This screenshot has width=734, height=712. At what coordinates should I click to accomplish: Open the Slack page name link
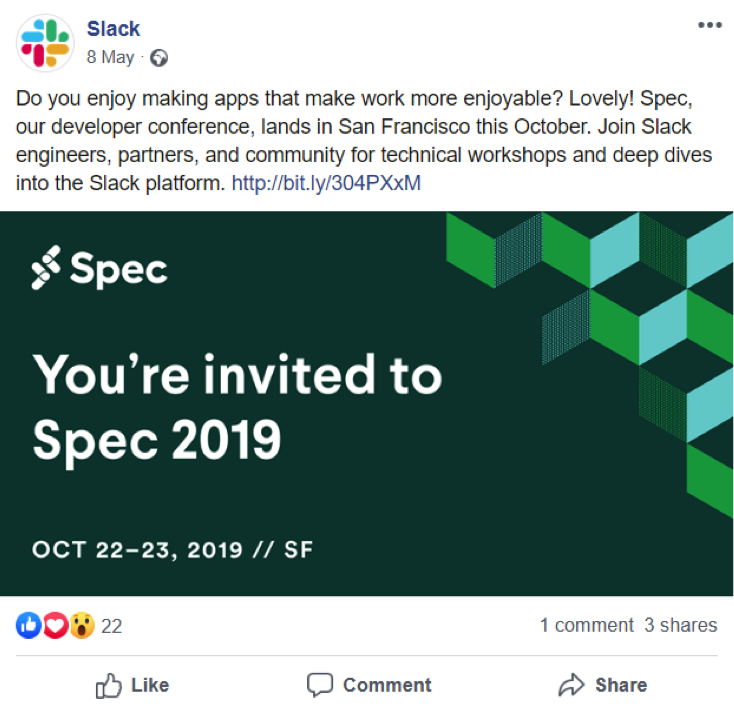click(113, 29)
